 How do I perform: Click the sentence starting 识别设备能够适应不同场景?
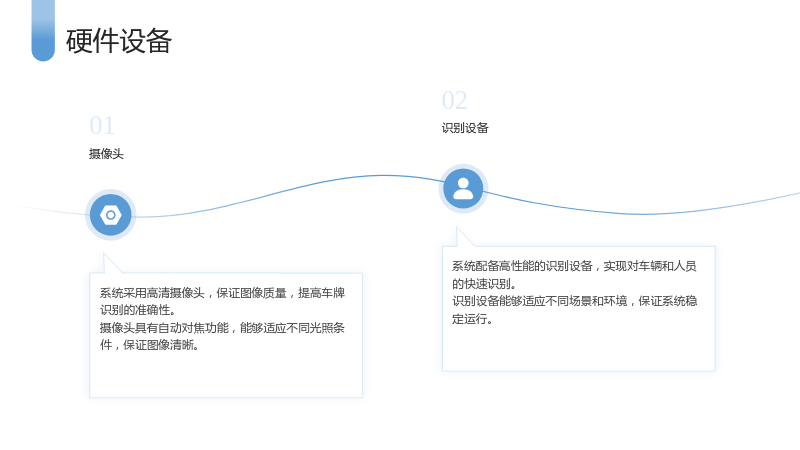click(574, 310)
